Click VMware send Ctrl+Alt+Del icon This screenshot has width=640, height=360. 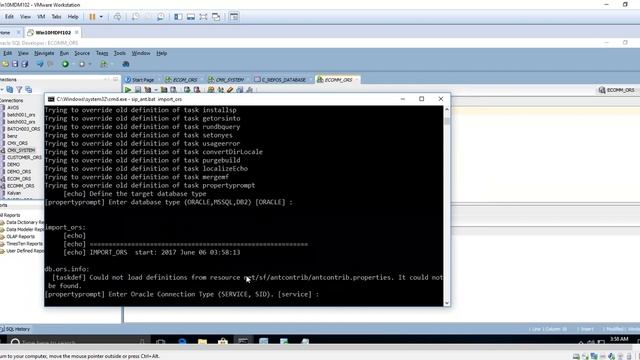coord(117,17)
